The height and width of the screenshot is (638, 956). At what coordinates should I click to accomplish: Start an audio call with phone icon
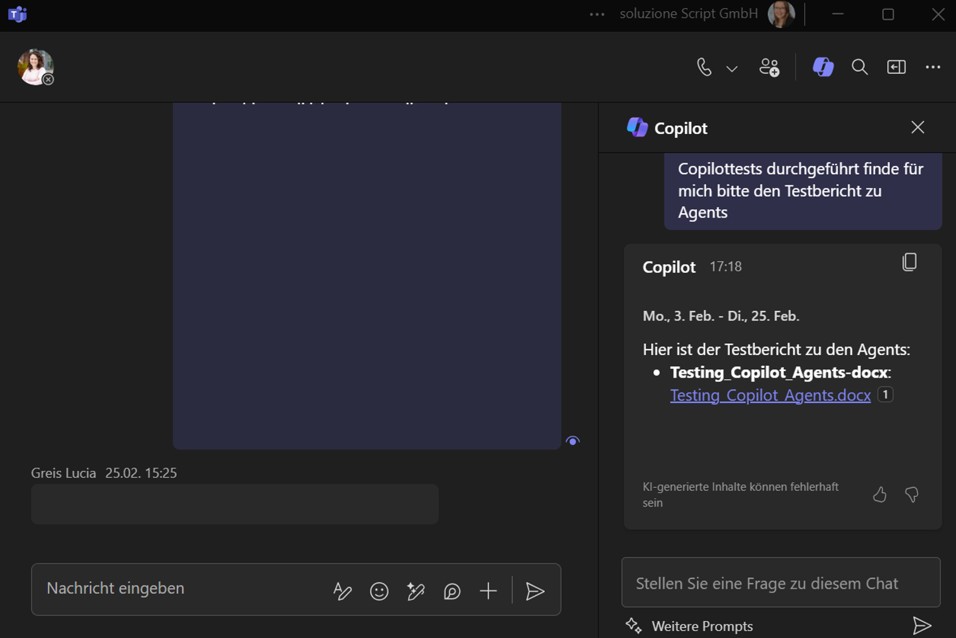click(704, 67)
